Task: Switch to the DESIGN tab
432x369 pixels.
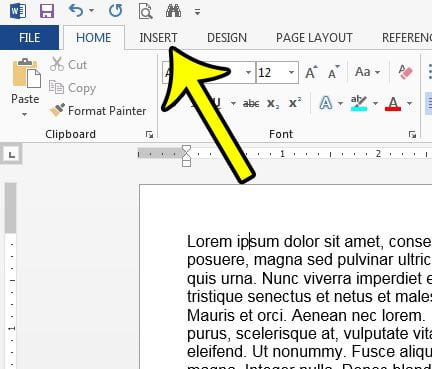Action: [227, 38]
